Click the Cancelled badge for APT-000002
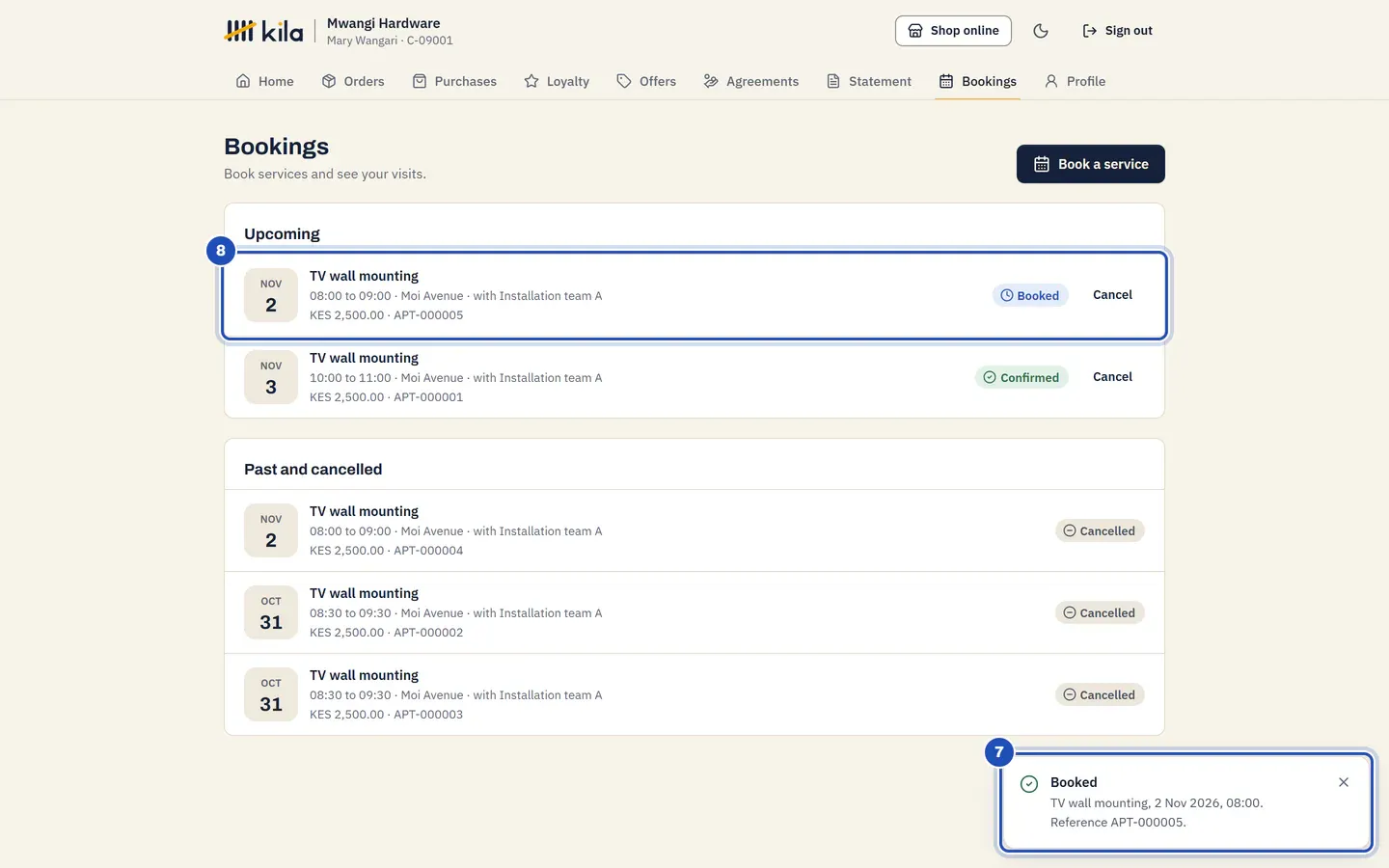The width and height of the screenshot is (1389, 868). coord(1100,613)
